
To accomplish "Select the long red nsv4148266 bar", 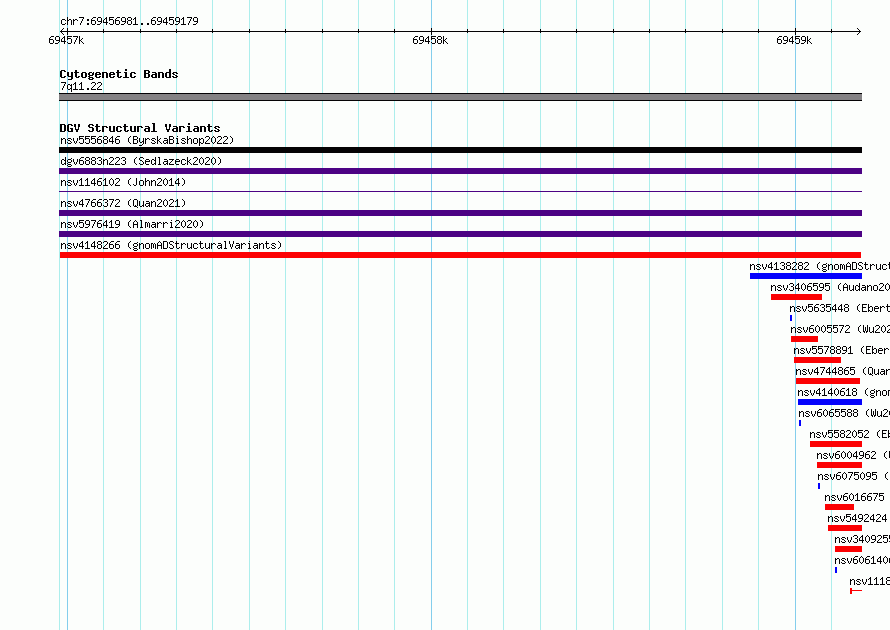I will 460,255.
